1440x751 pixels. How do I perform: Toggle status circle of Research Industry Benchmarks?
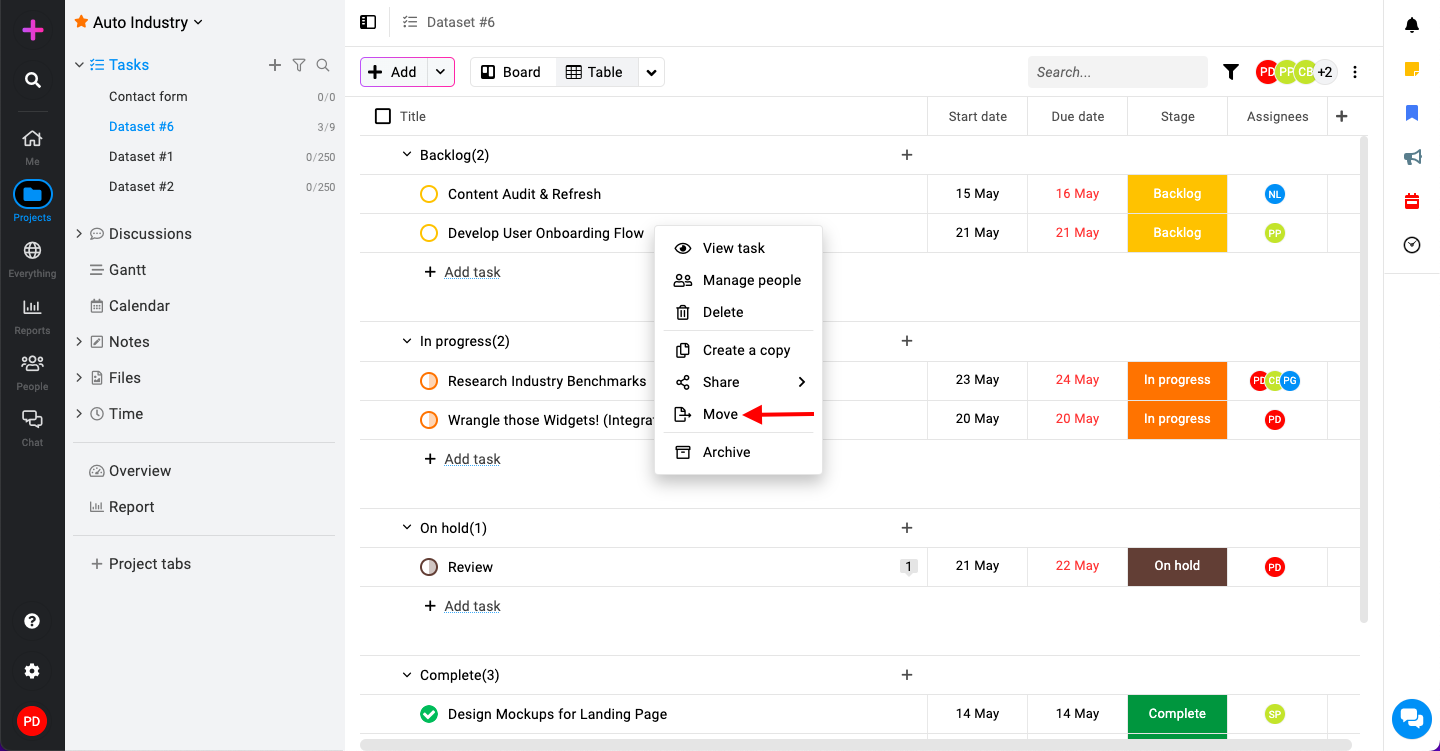tap(429, 381)
